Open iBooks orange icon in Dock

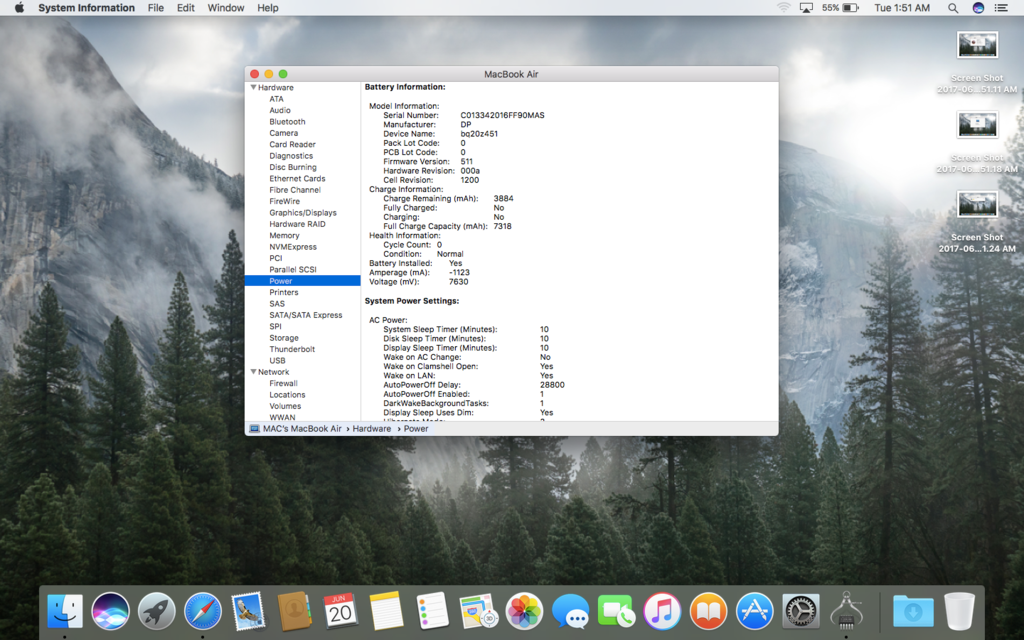pos(708,612)
